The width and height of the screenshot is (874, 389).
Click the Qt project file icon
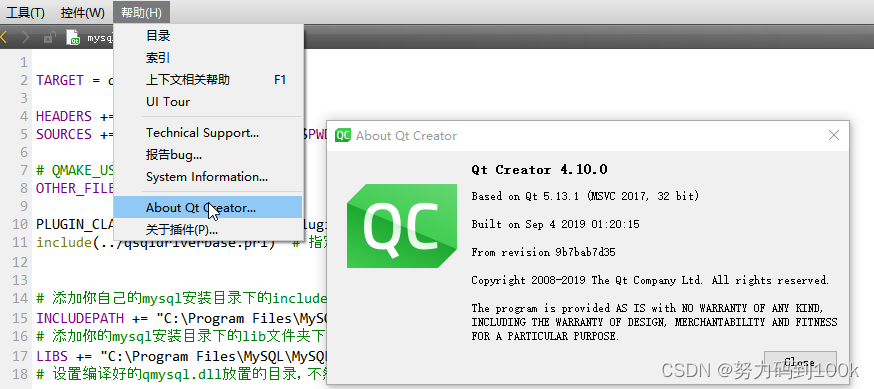click(x=73, y=37)
